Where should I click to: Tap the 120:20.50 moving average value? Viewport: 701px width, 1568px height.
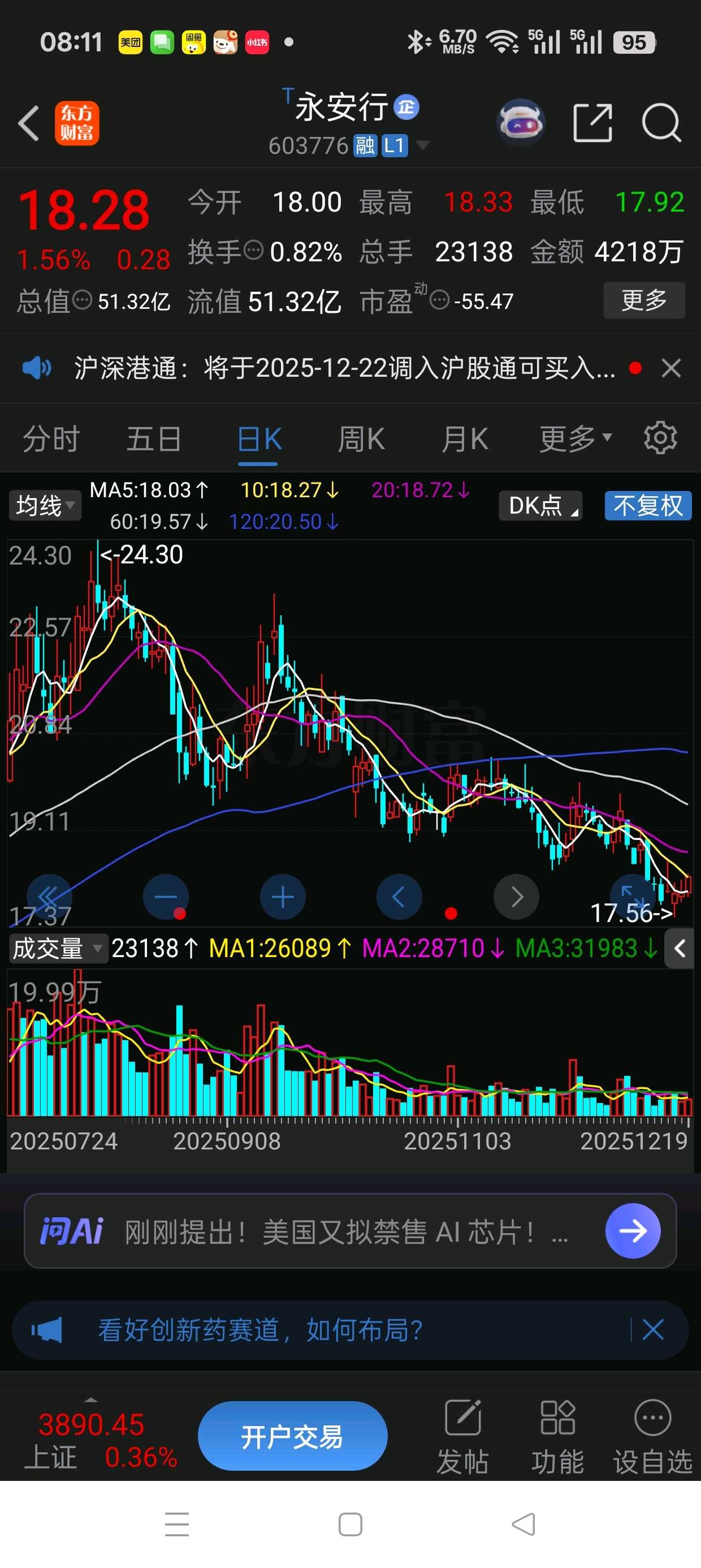[284, 522]
